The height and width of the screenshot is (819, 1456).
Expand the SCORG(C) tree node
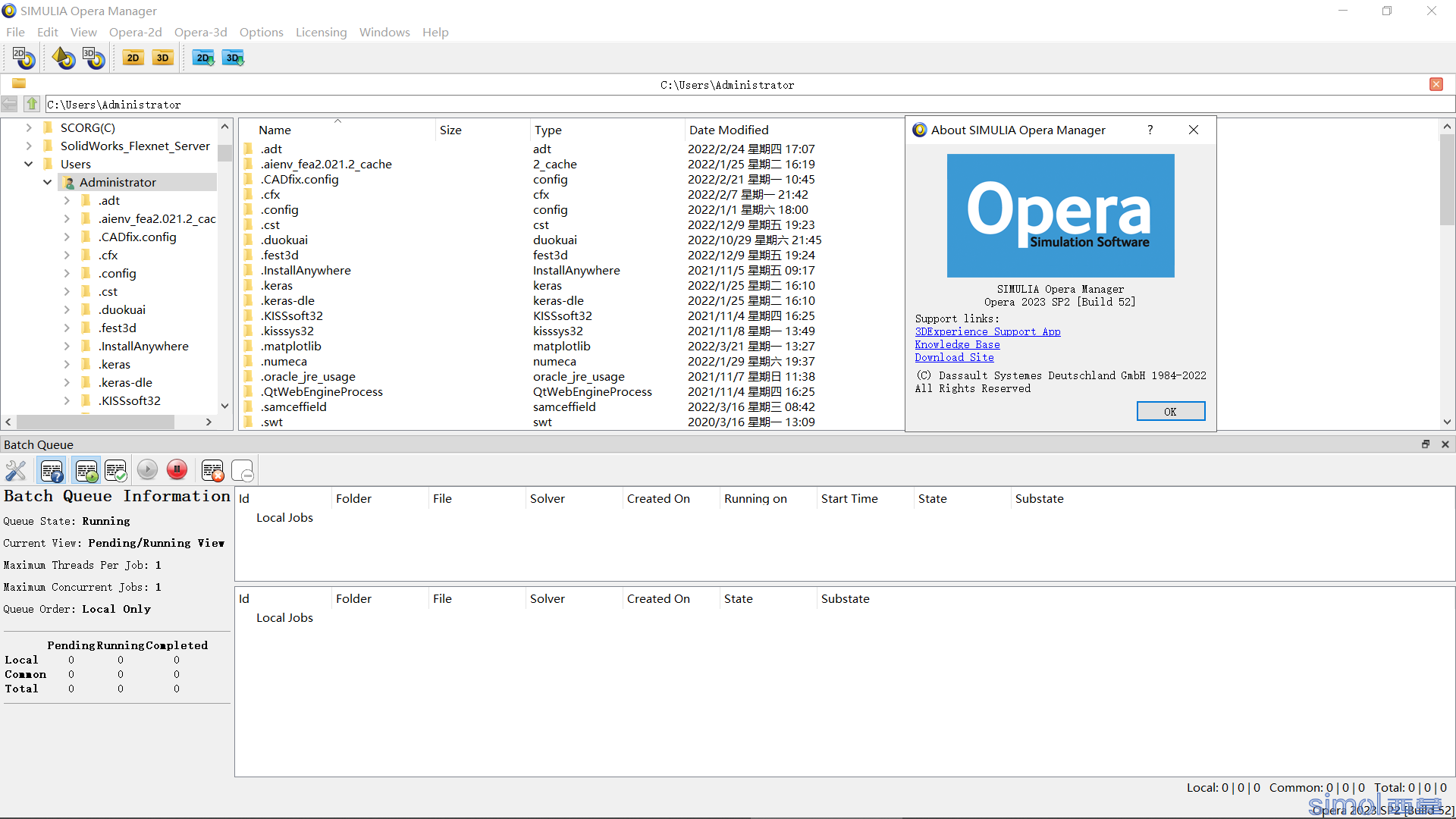click(29, 127)
